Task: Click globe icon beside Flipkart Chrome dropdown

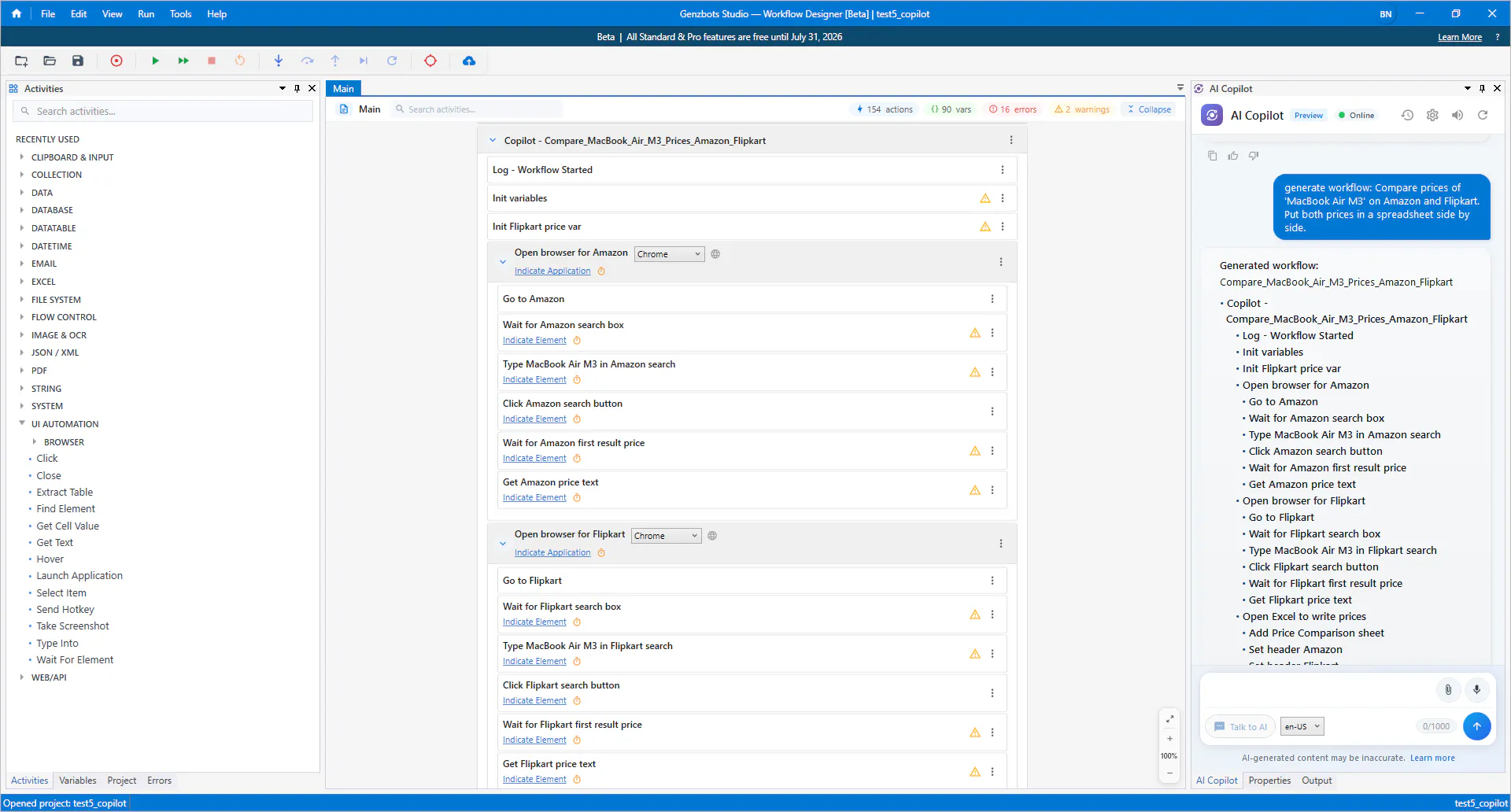Action: (712, 536)
